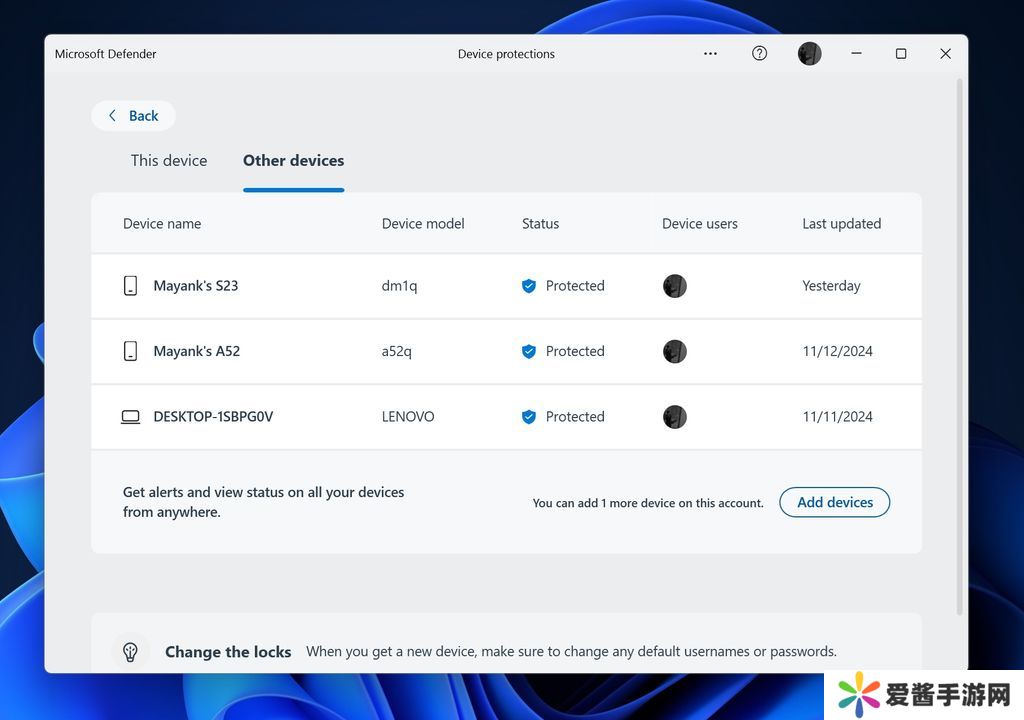Click the user avatar in DESKTOP-1SBPG0V row
Screen dimensions: 1024x720
pos(675,417)
